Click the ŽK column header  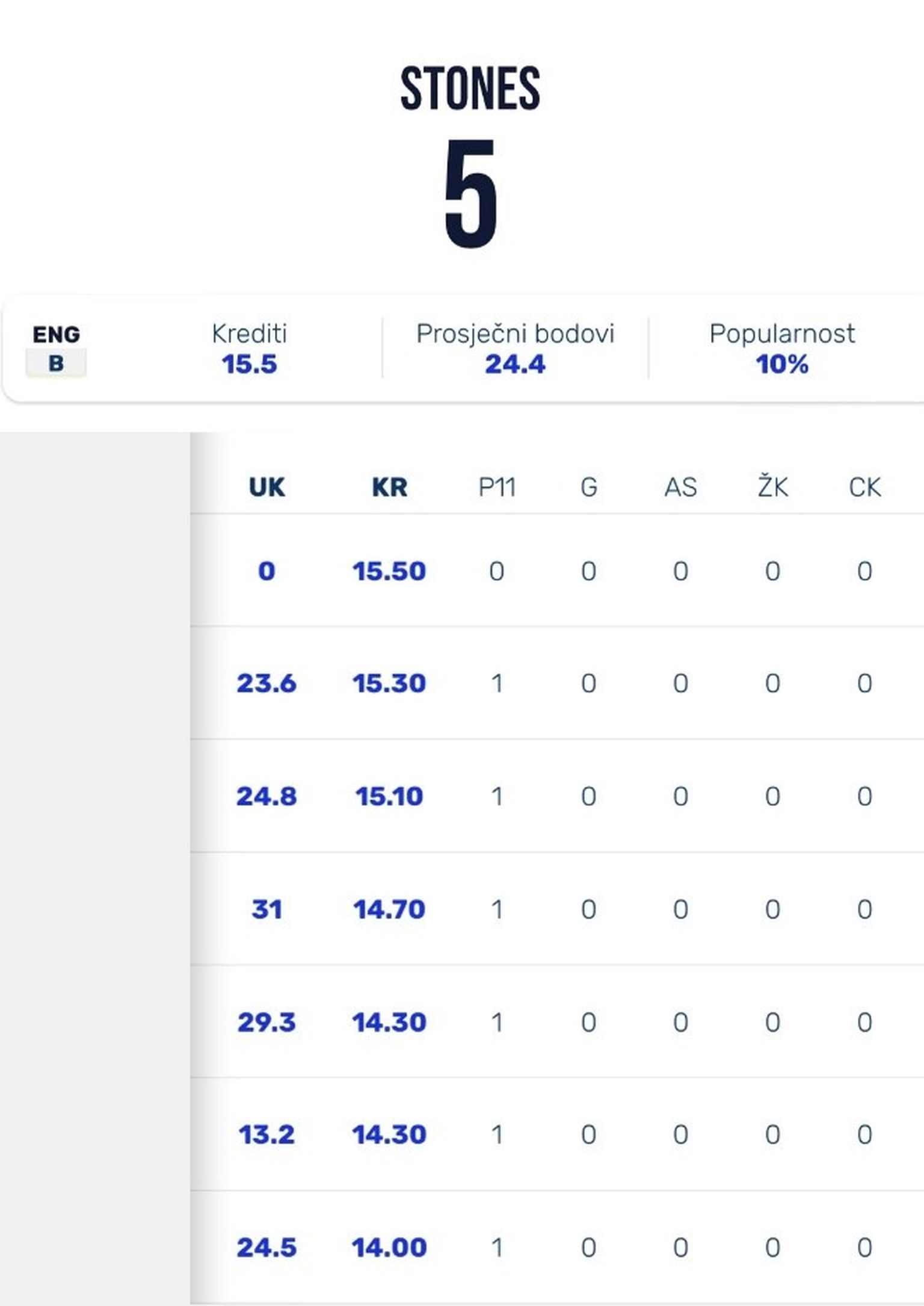point(772,486)
